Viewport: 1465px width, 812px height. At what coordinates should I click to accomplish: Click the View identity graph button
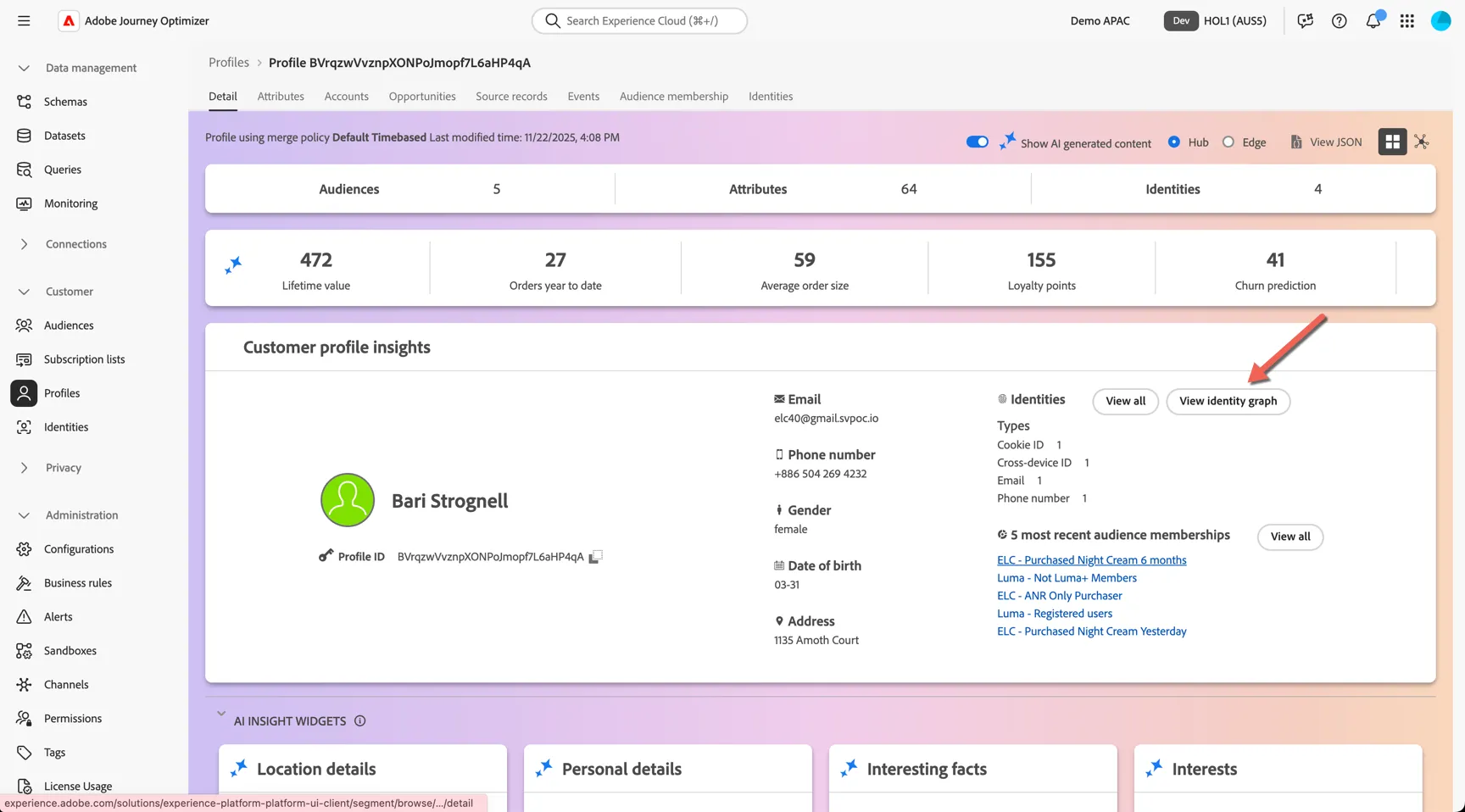[1228, 401]
